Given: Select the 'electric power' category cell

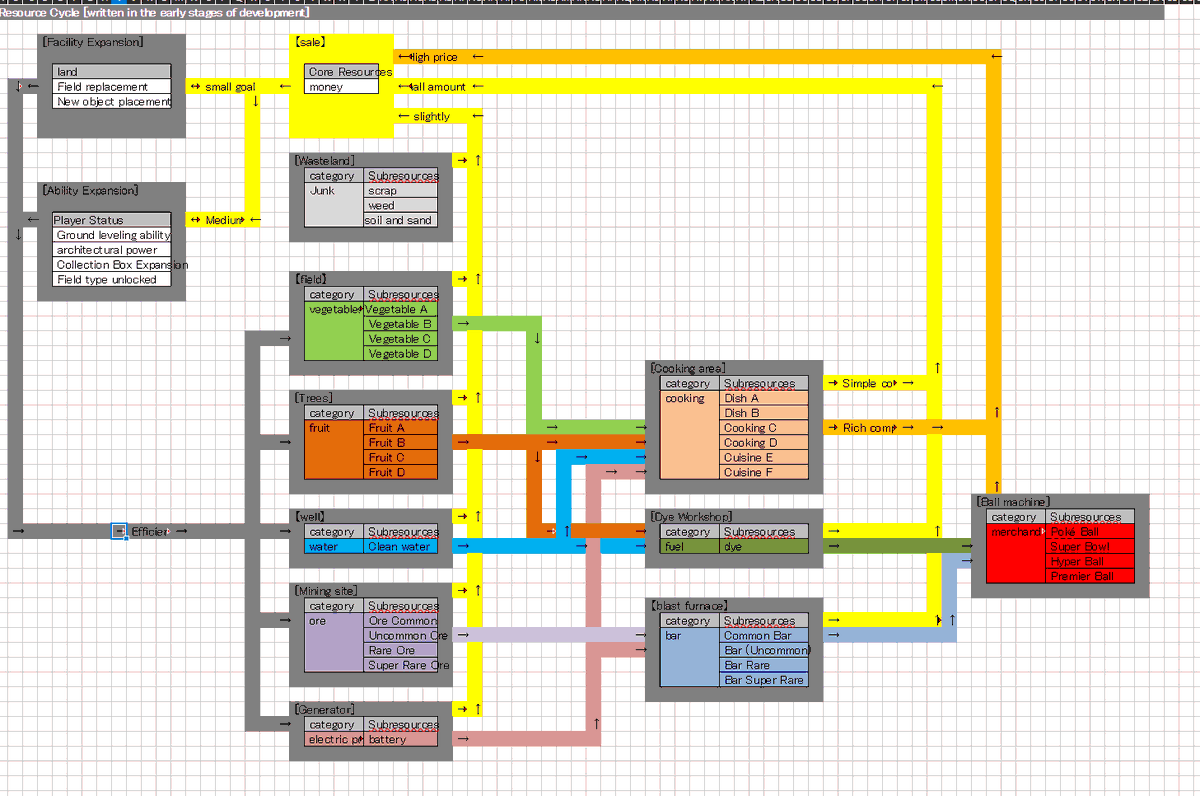Looking at the screenshot, I should [333, 739].
